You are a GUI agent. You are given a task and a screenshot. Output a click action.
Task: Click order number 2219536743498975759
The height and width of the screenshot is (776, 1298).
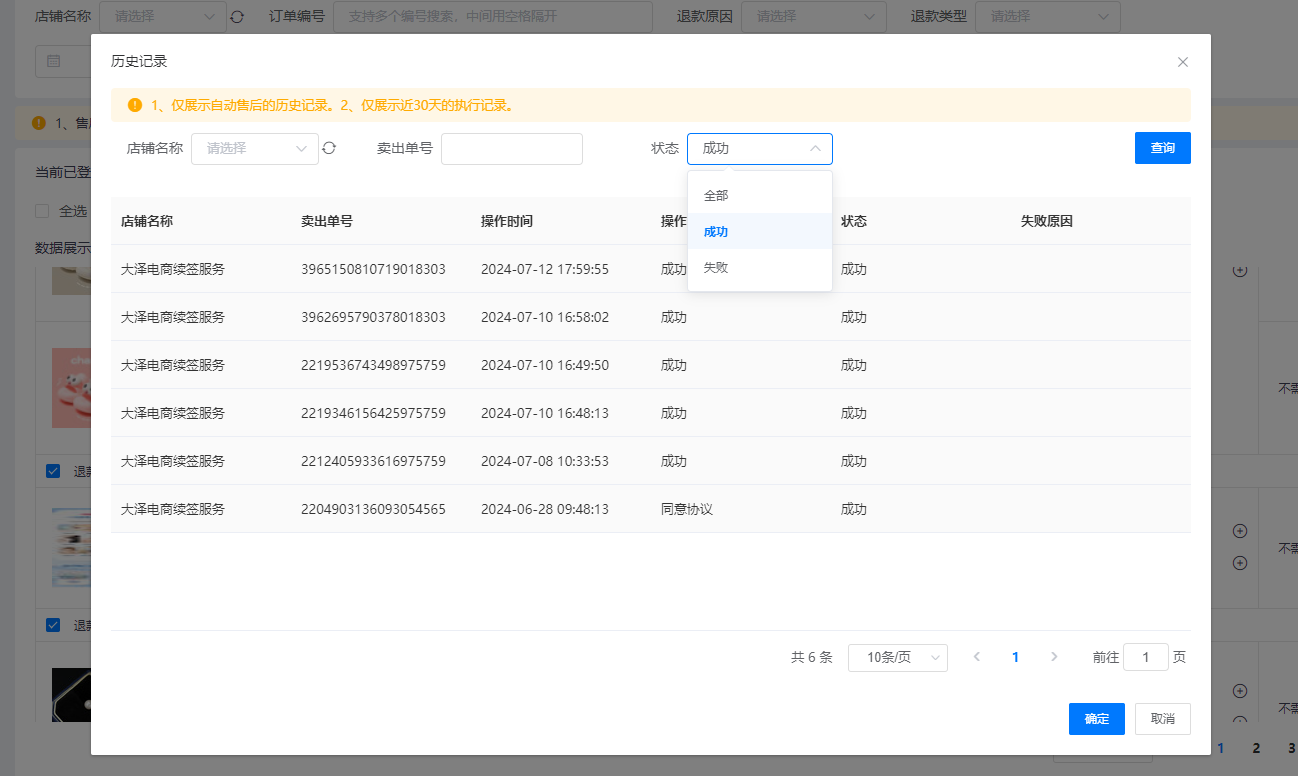click(373, 365)
